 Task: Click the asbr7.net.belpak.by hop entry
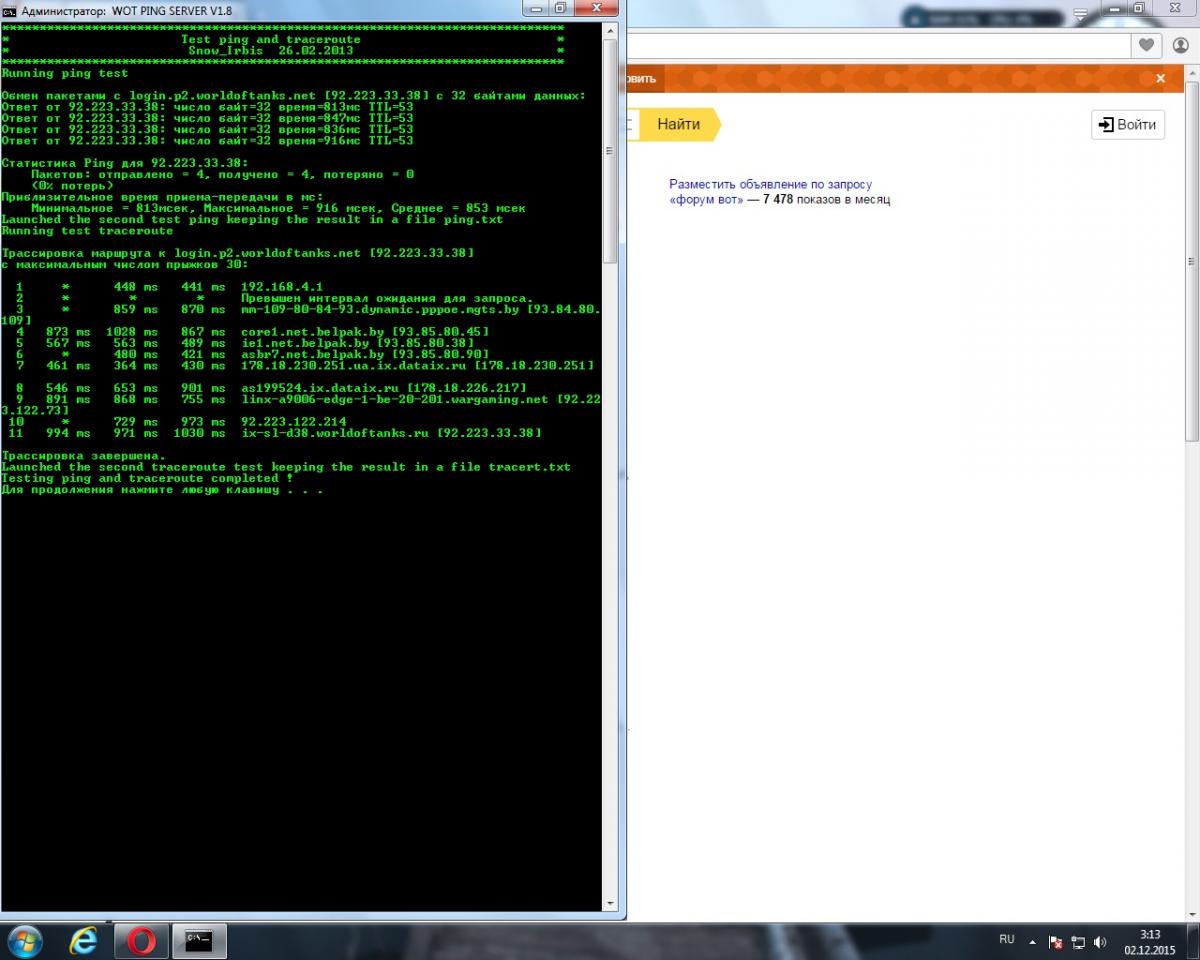point(365,354)
